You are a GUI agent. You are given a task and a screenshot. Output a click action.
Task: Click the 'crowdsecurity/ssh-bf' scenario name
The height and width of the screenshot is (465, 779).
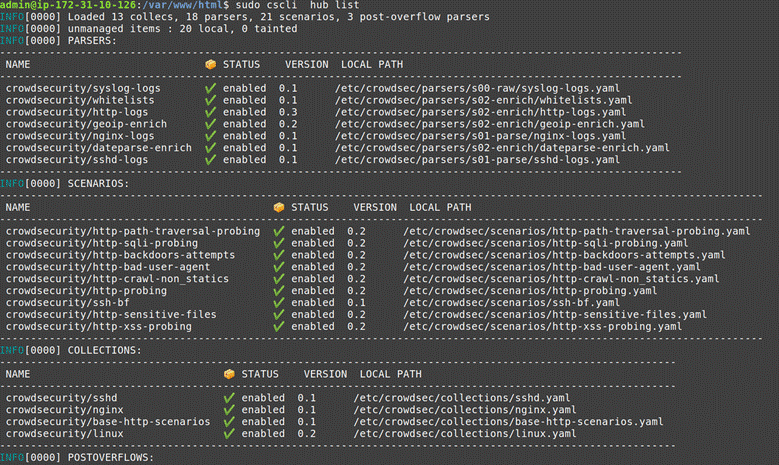point(68,303)
